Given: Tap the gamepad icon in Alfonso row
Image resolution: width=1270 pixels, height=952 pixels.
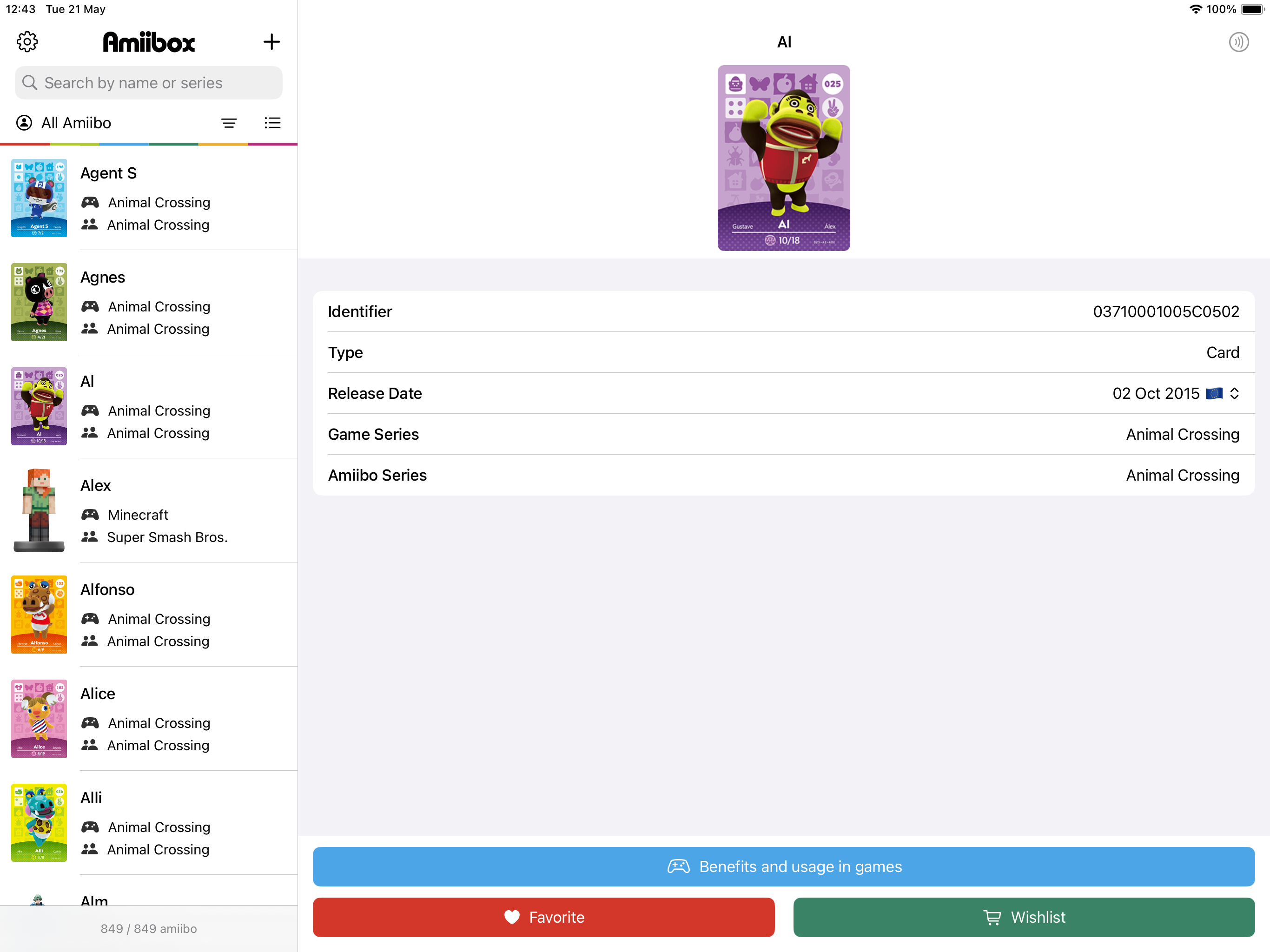Looking at the screenshot, I should [x=90, y=618].
